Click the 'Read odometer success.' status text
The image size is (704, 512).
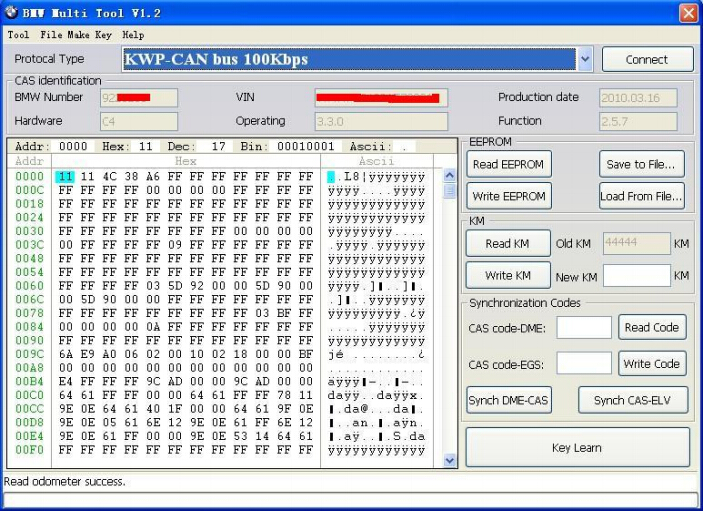tap(64, 481)
